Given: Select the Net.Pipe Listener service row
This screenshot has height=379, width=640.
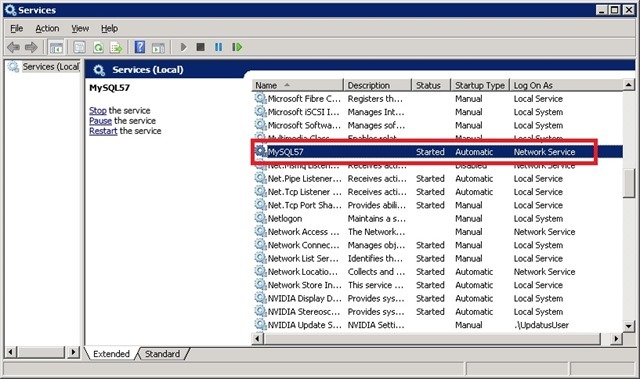Looking at the screenshot, I should (438, 178).
